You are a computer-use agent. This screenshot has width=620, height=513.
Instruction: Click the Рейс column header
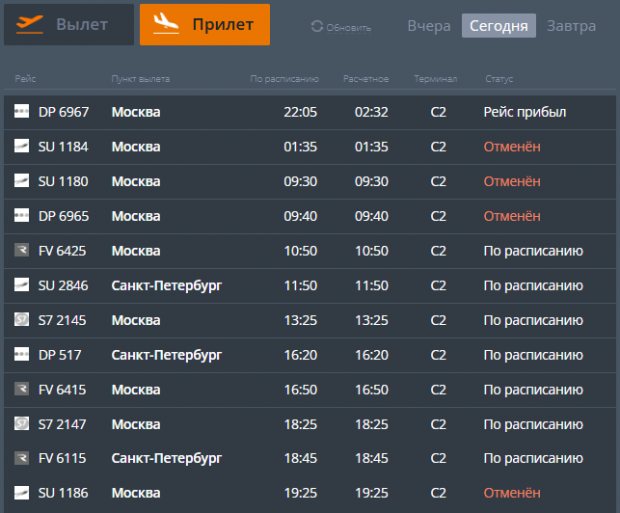pos(25,79)
